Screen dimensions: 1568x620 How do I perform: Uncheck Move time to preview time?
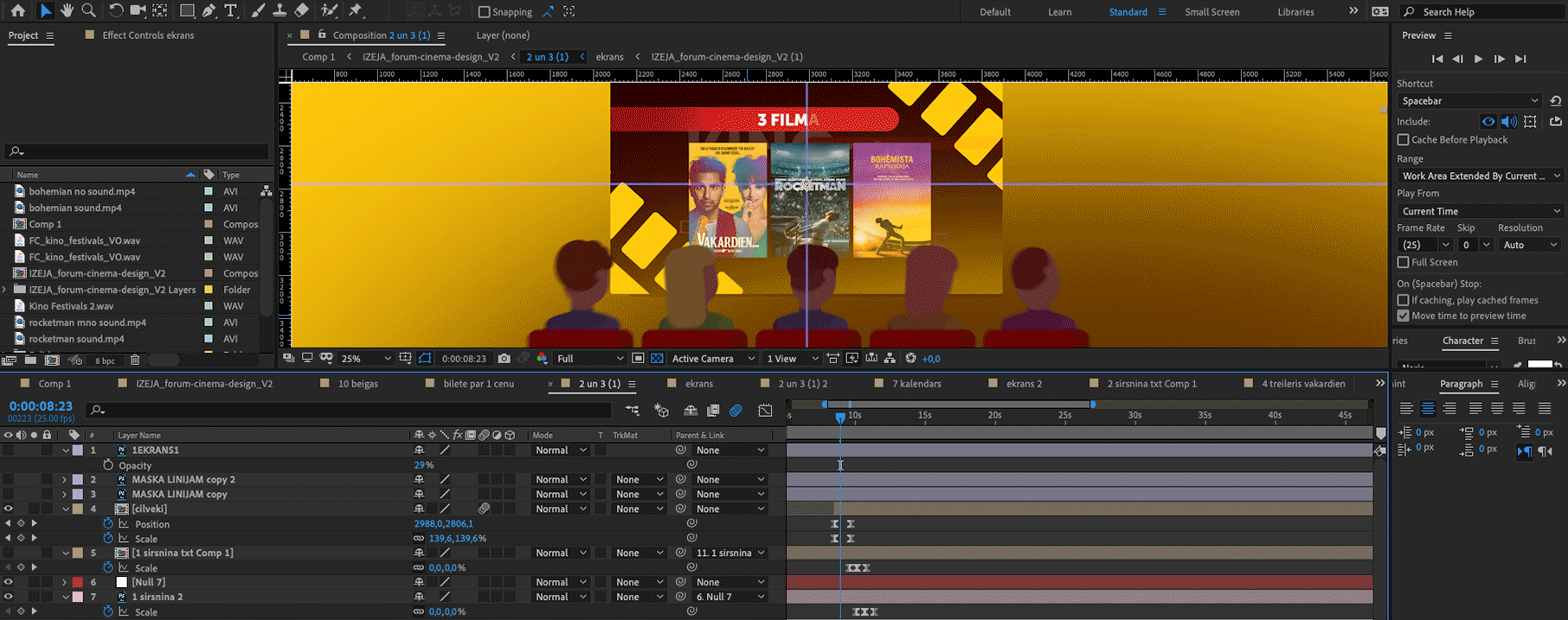pos(1403,316)
